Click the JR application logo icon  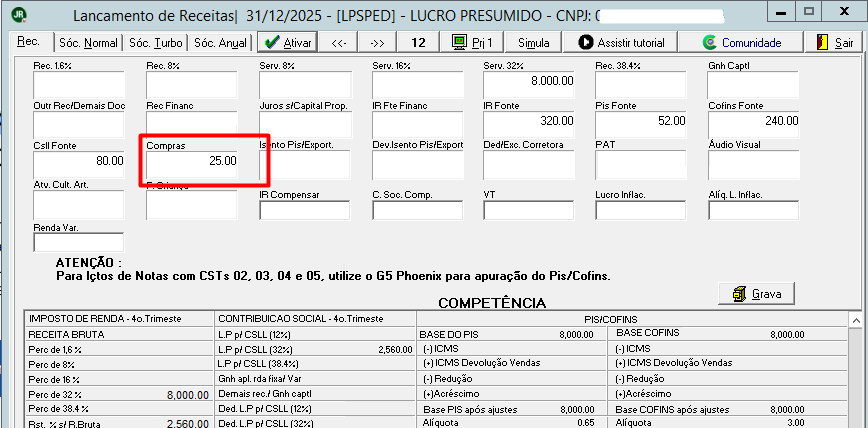tap(19, 15)
